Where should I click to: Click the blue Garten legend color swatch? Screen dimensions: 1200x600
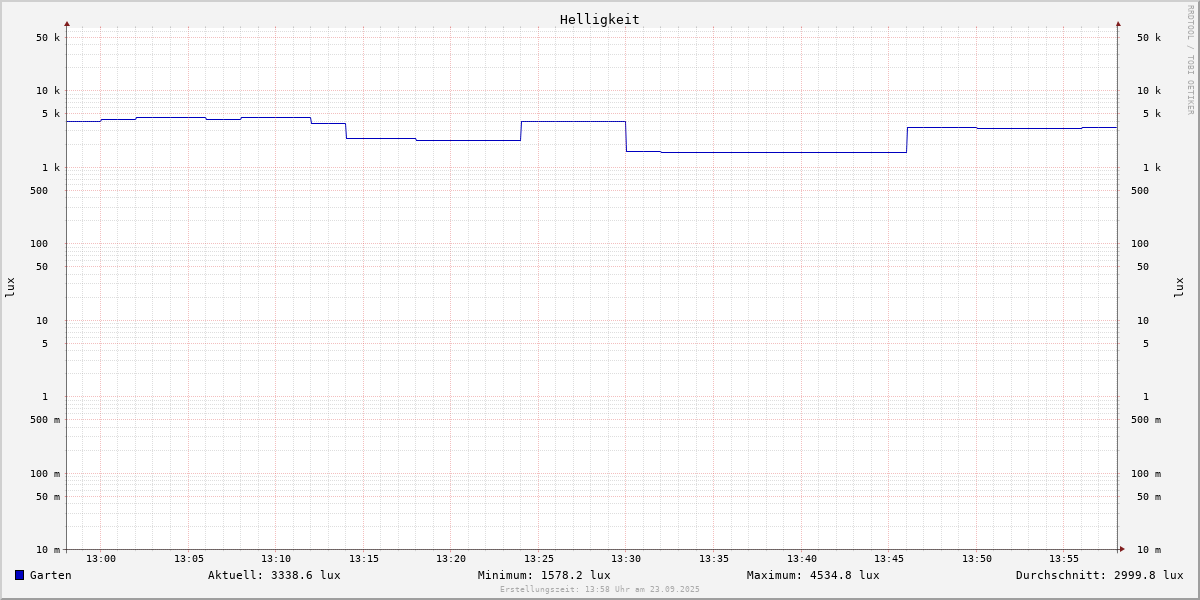pos(19,575)
